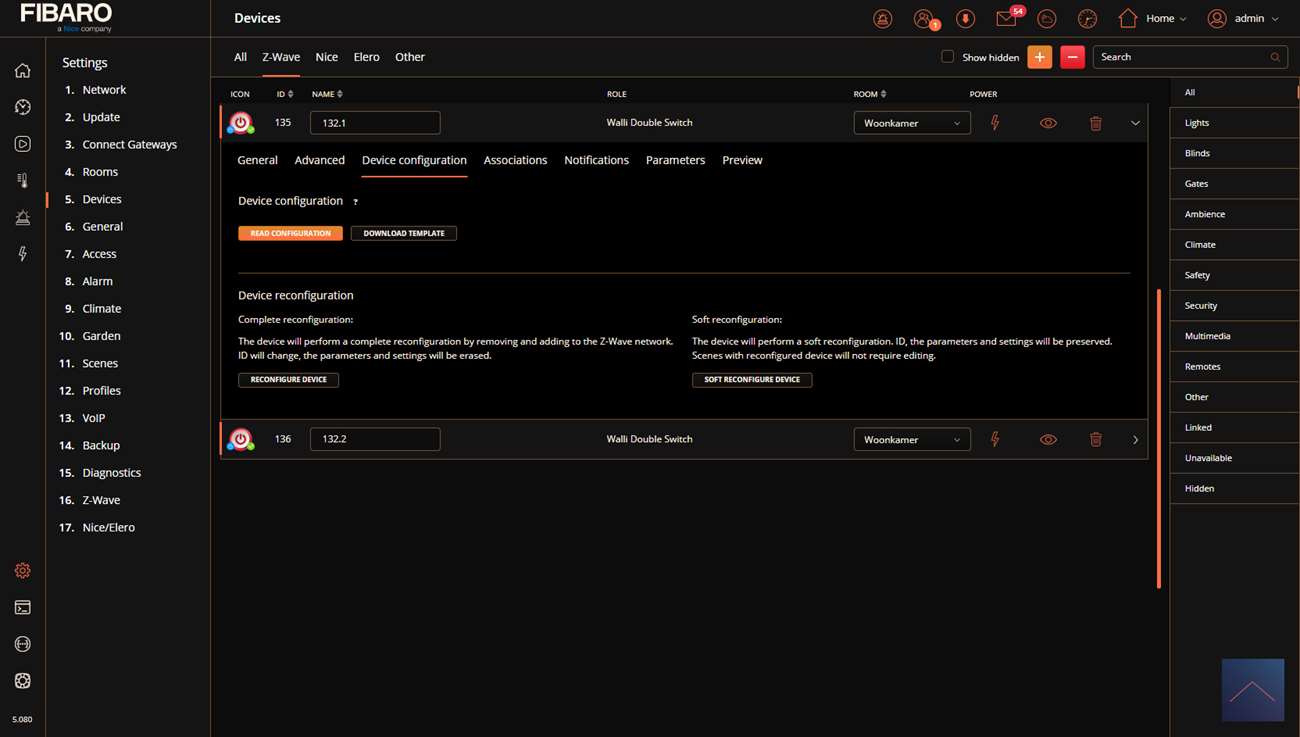Toggle visibility eye for device 132.2

pyautogui.click(x=1047, y=440)
